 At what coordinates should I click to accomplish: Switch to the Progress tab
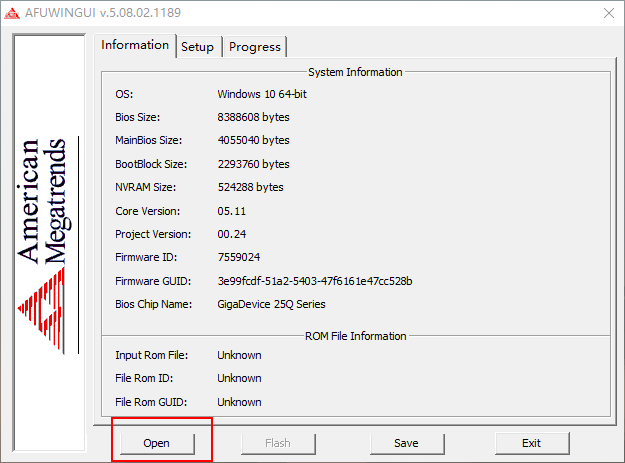coord(255,47)
